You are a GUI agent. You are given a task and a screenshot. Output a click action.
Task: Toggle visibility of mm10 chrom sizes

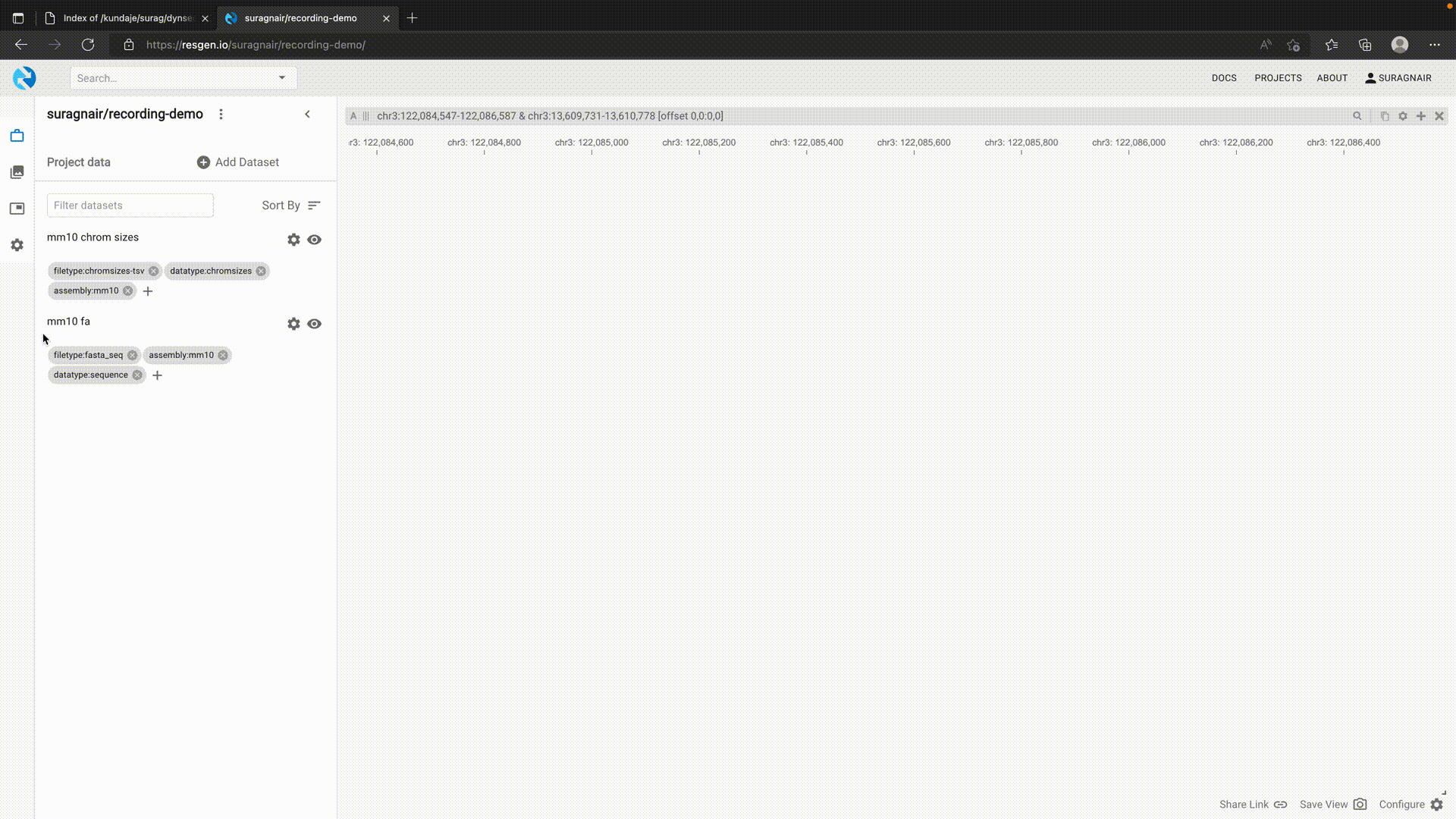click(x=314, y=240)
